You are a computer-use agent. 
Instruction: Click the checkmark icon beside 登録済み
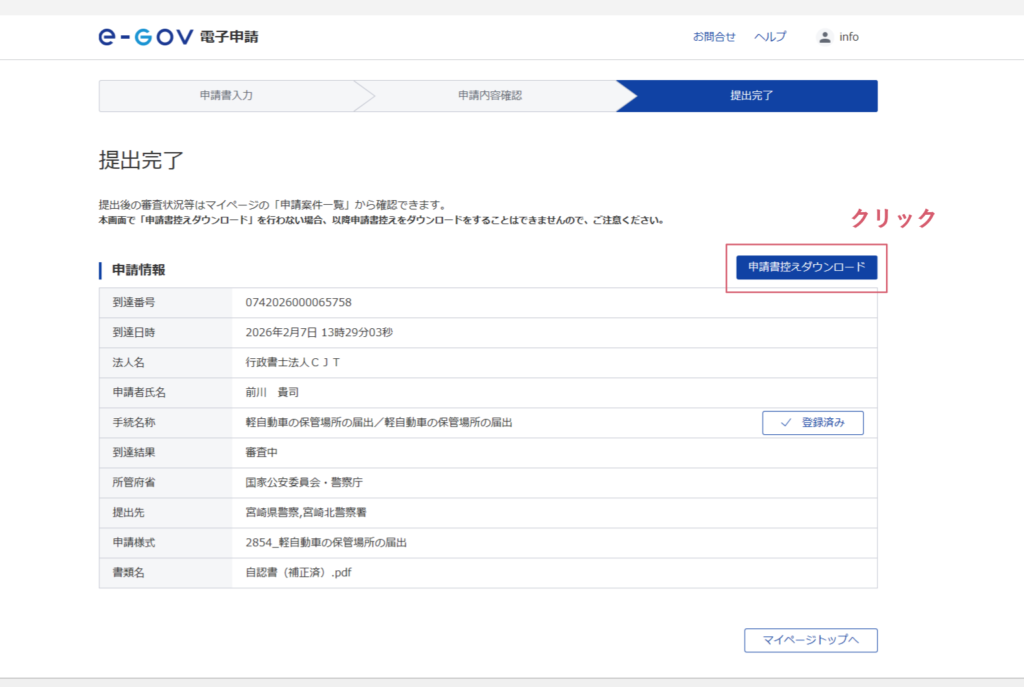pyautogui.click(x=785, y=423)
